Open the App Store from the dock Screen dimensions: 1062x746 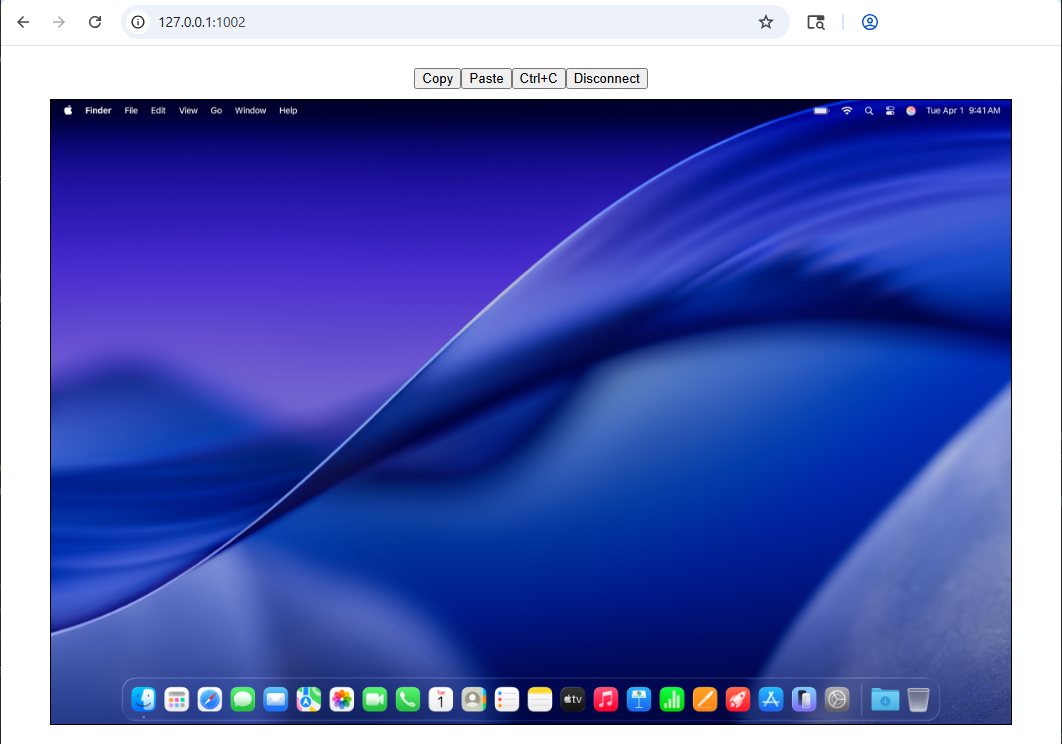coord(770,699)
